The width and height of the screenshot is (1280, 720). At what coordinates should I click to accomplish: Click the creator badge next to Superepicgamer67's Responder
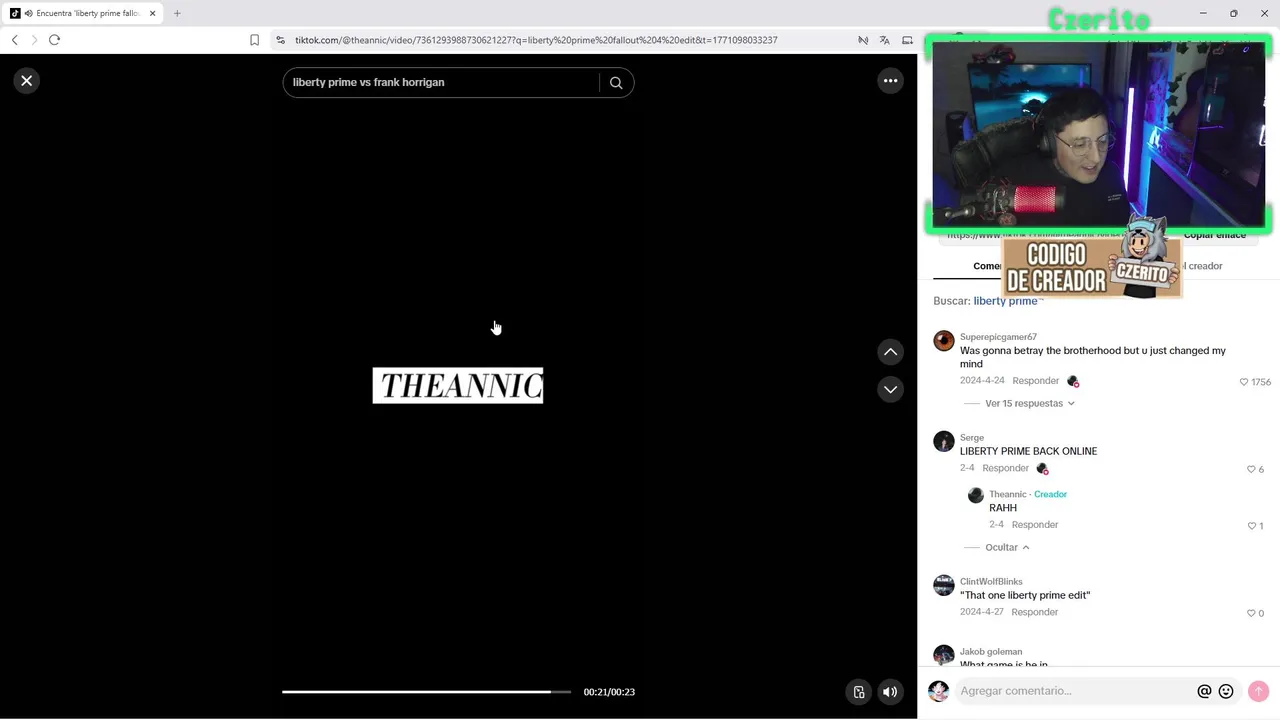[1073, 381]
